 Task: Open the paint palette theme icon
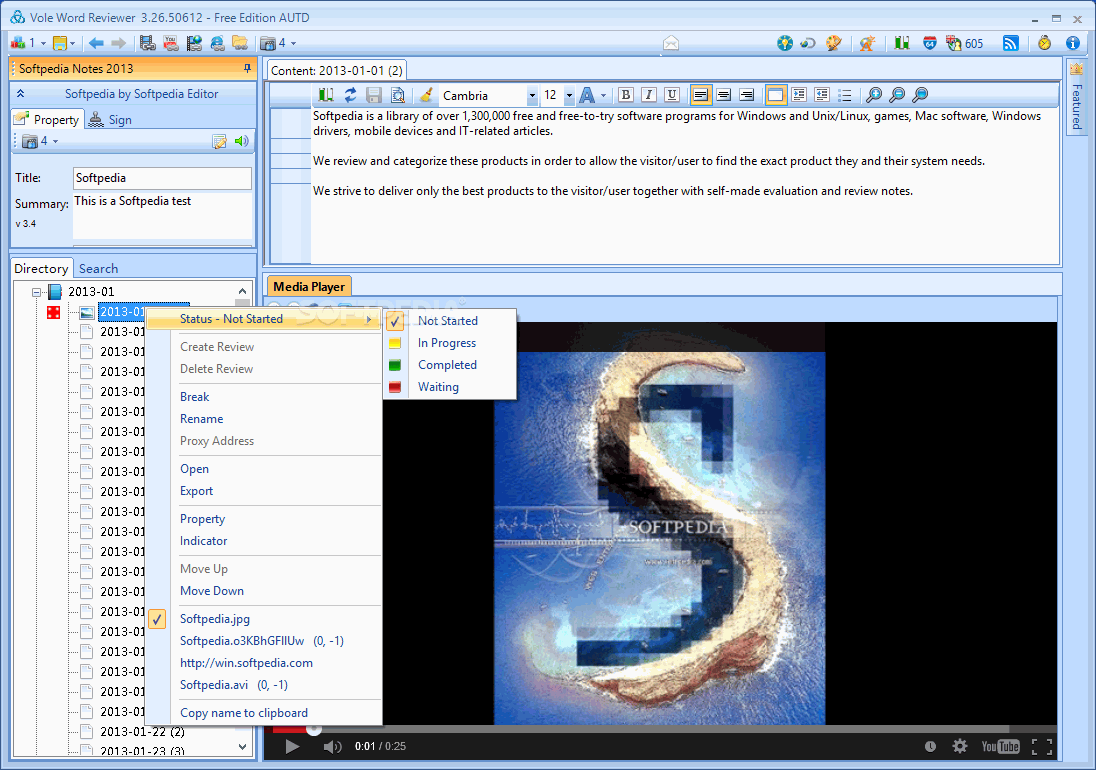point(833,43)
